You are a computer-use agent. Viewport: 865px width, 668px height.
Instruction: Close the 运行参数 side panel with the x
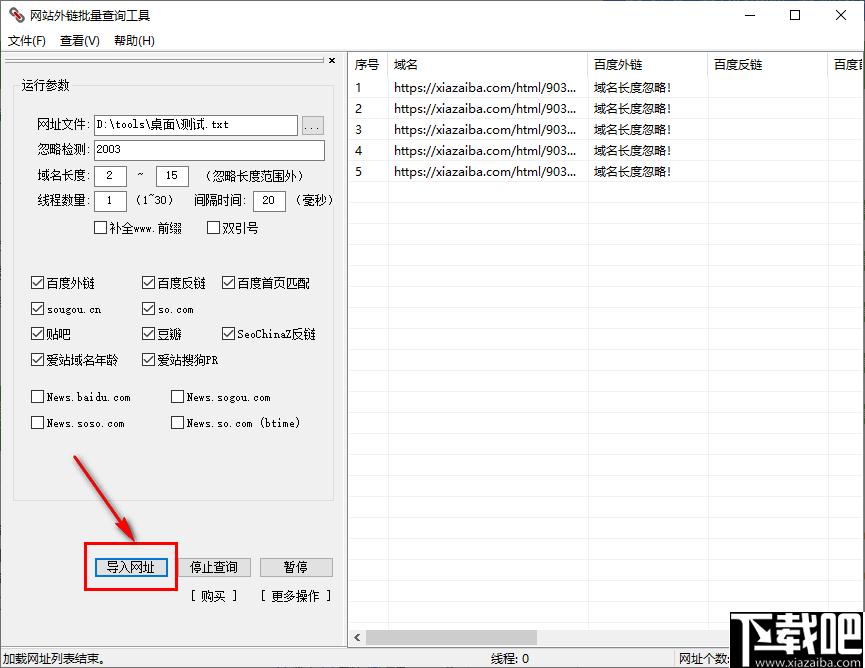(332, 61)
